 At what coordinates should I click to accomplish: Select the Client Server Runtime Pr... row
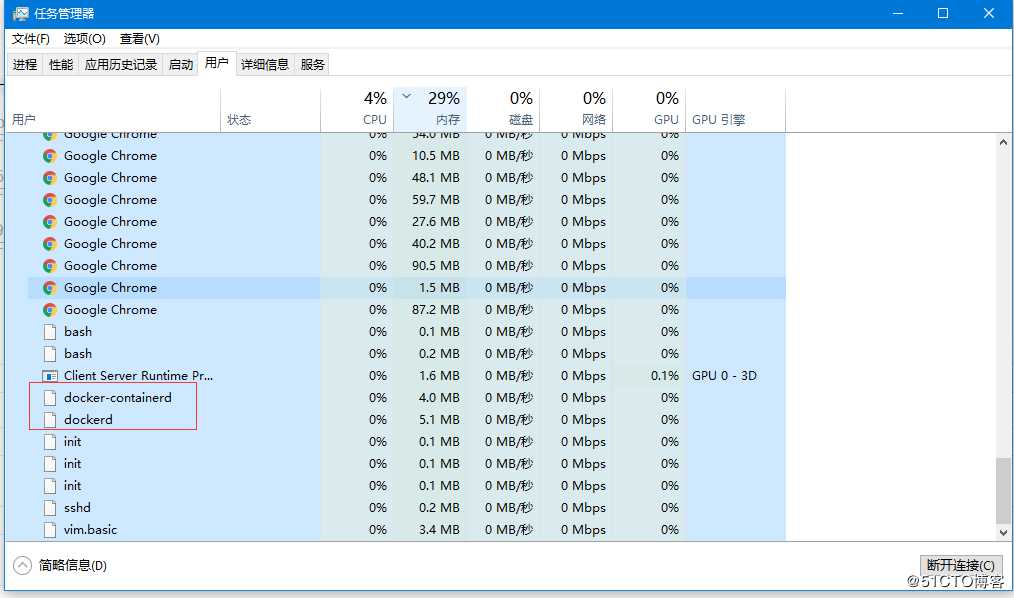click(x=406, y=376)
